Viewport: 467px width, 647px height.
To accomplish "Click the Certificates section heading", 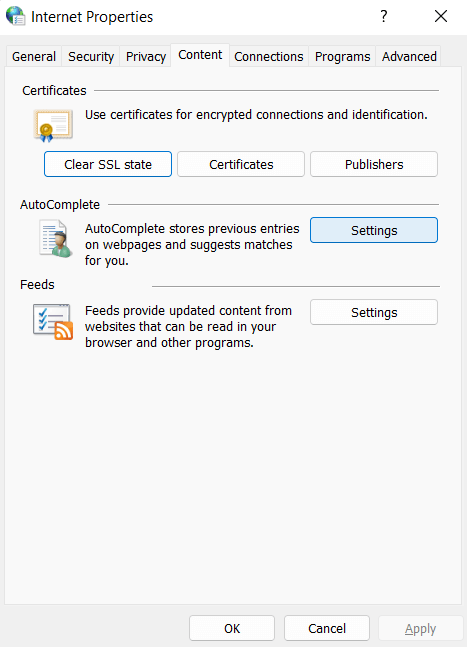I will click(54, 90).
